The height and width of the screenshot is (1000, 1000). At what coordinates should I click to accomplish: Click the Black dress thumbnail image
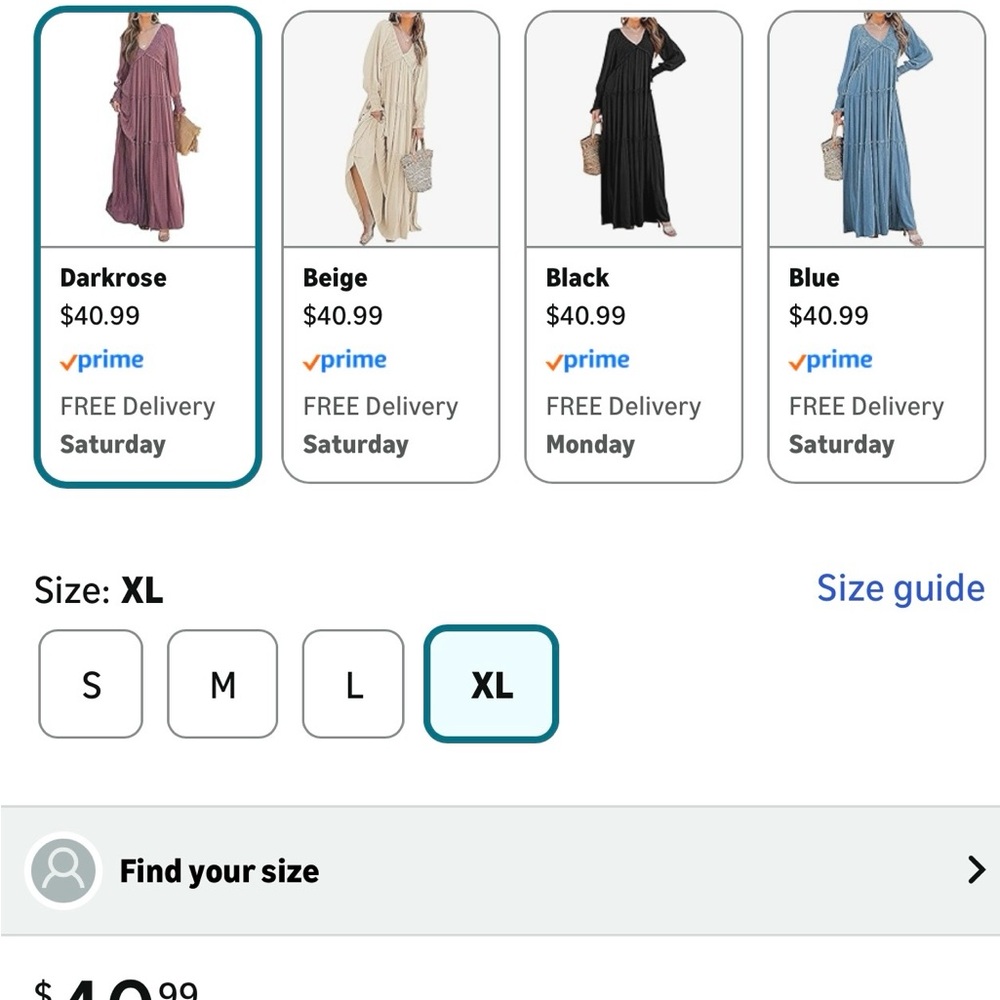633,129
